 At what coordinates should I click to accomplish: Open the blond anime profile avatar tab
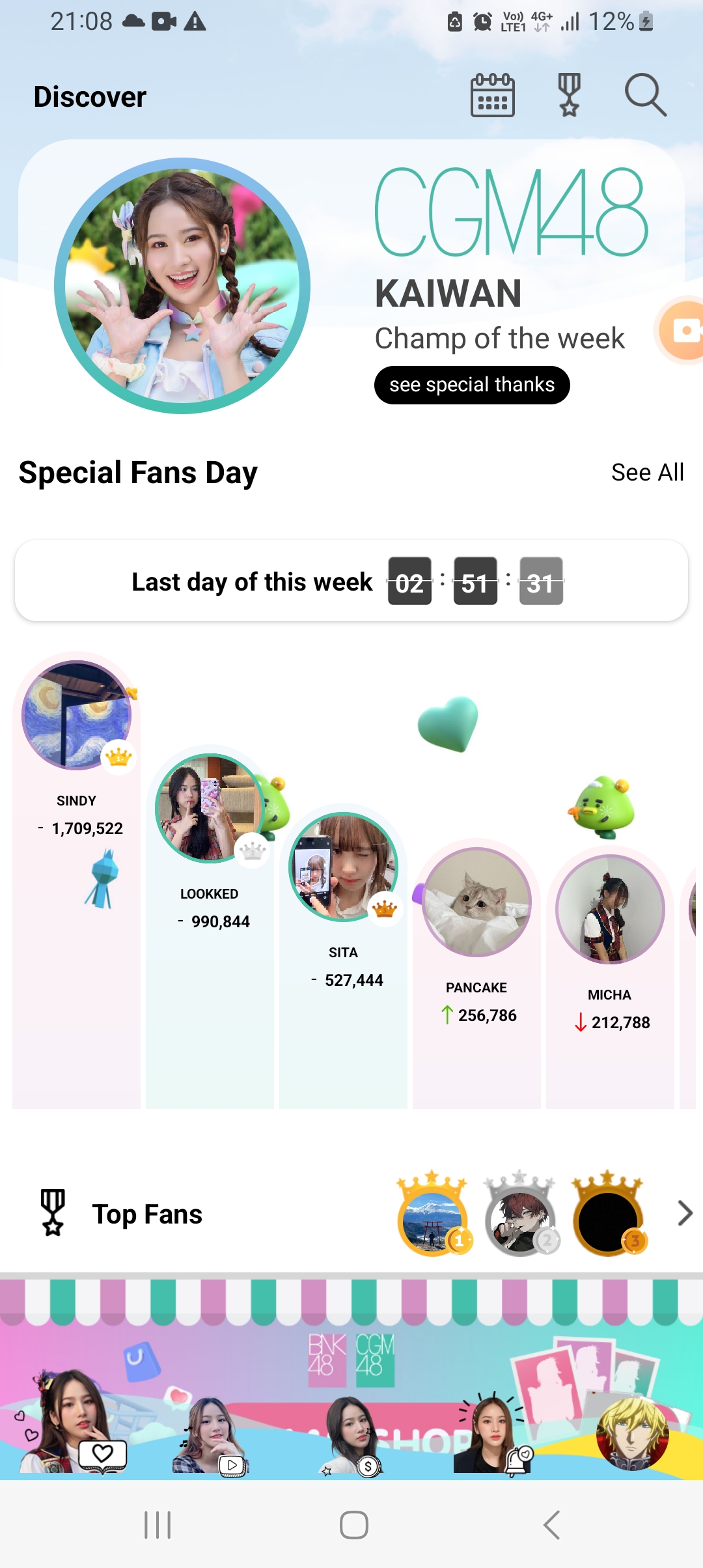632,1433
